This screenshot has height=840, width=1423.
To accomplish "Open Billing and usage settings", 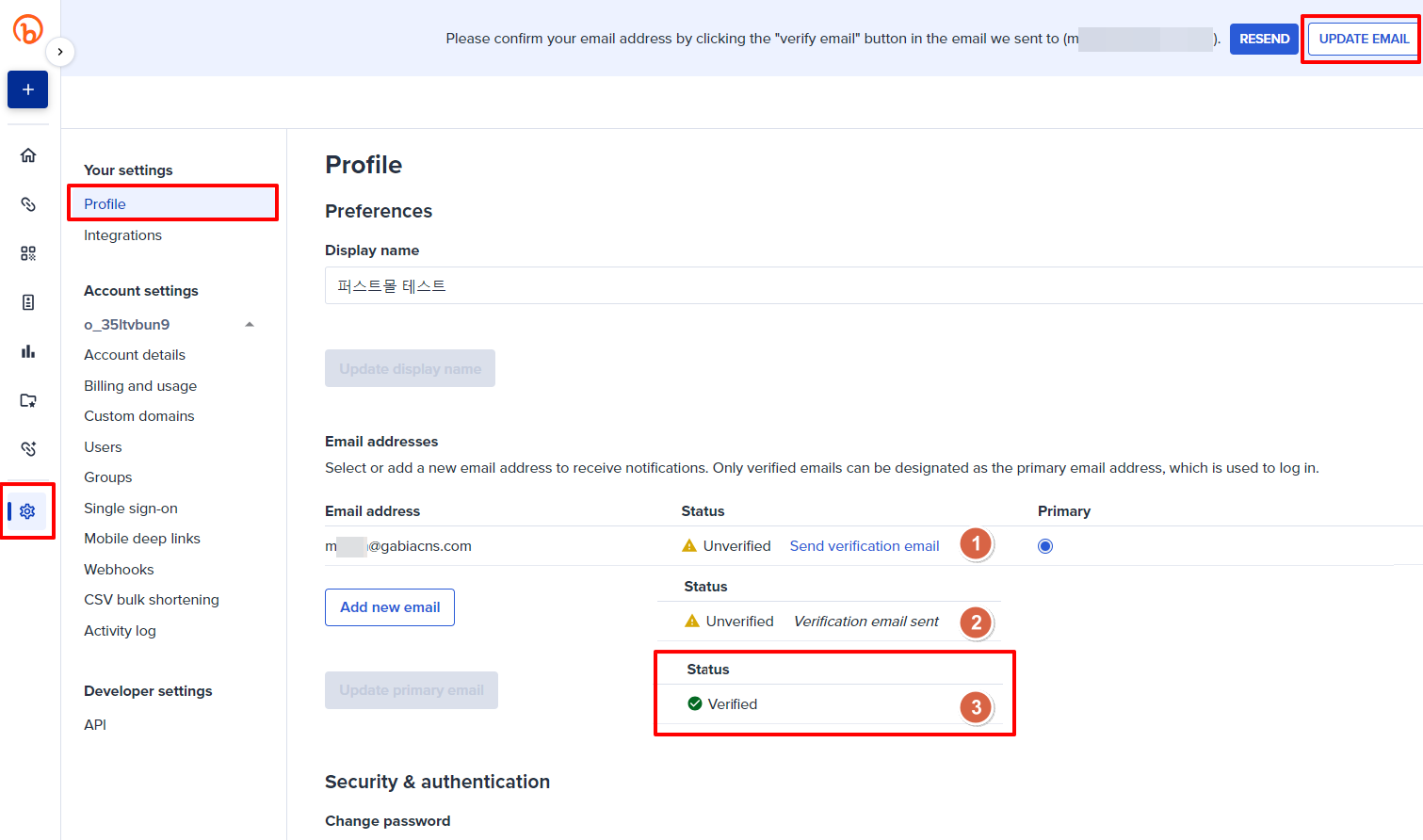I will click(x=140, y=386).
